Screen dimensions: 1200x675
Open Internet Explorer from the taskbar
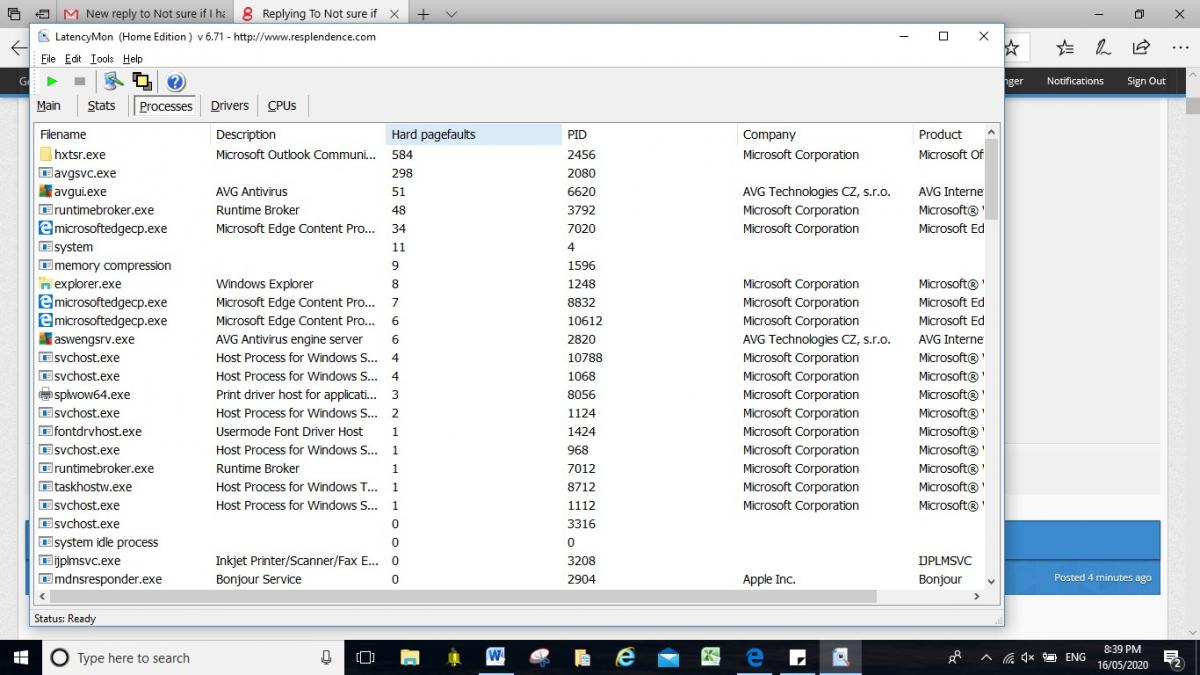click(625, 657)
